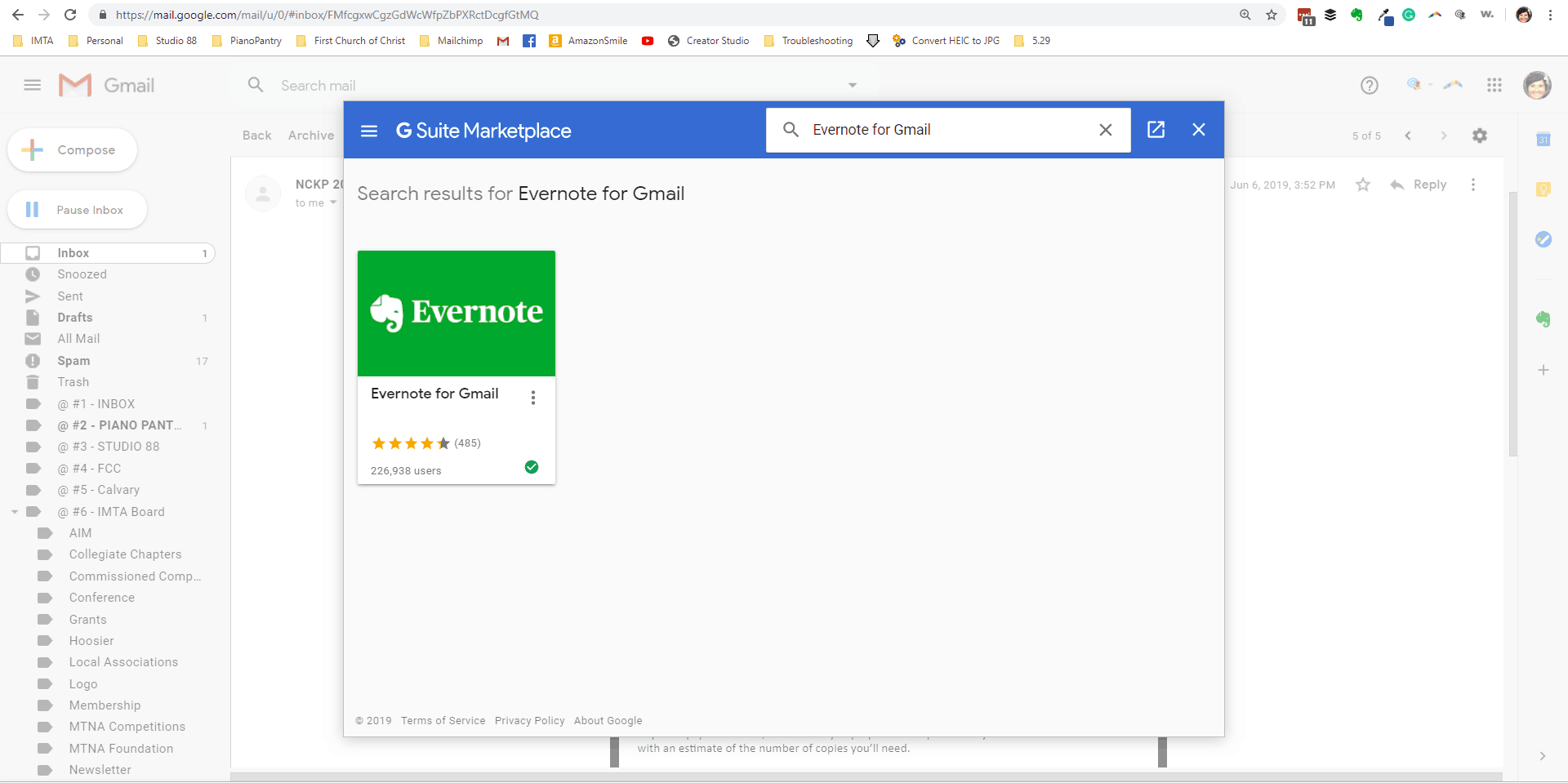Close the G Suite Marketplace dialog
The height and width of the screenshot is (783, 1568).
click(x=1199, y=130)
